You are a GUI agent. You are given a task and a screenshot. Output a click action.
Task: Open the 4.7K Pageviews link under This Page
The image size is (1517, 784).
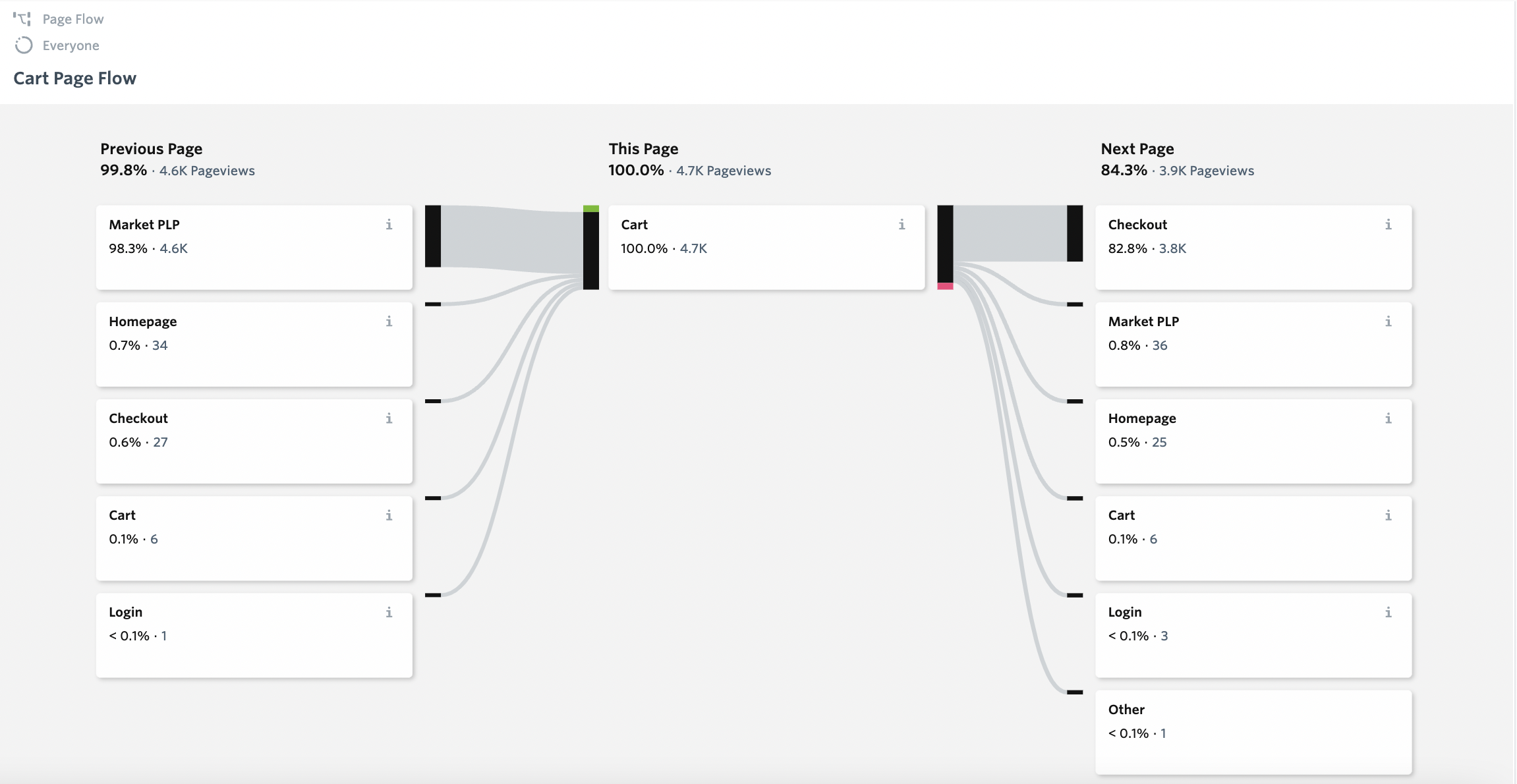(724, 170)
